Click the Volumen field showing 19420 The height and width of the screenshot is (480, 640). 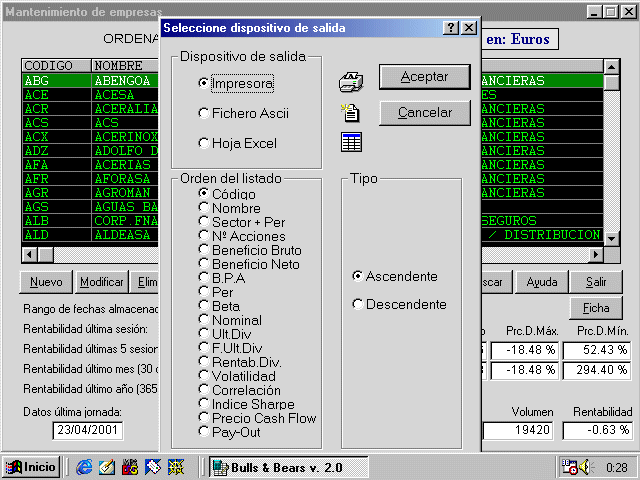518,430
